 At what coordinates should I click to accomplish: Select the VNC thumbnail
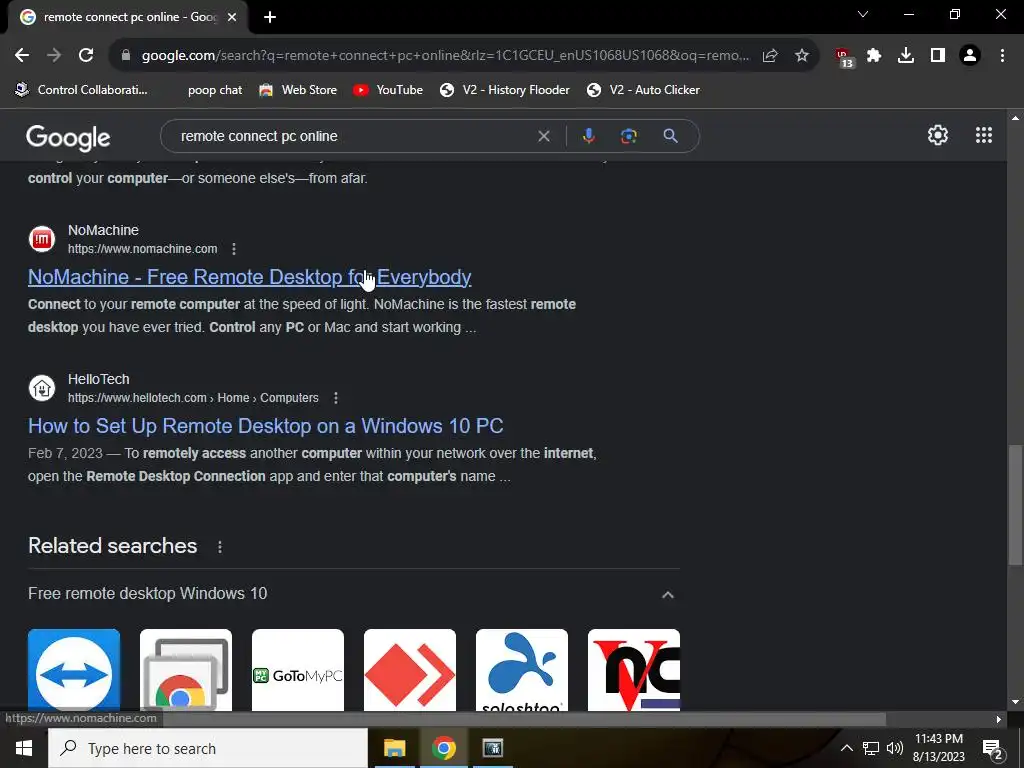click(634, 670)
